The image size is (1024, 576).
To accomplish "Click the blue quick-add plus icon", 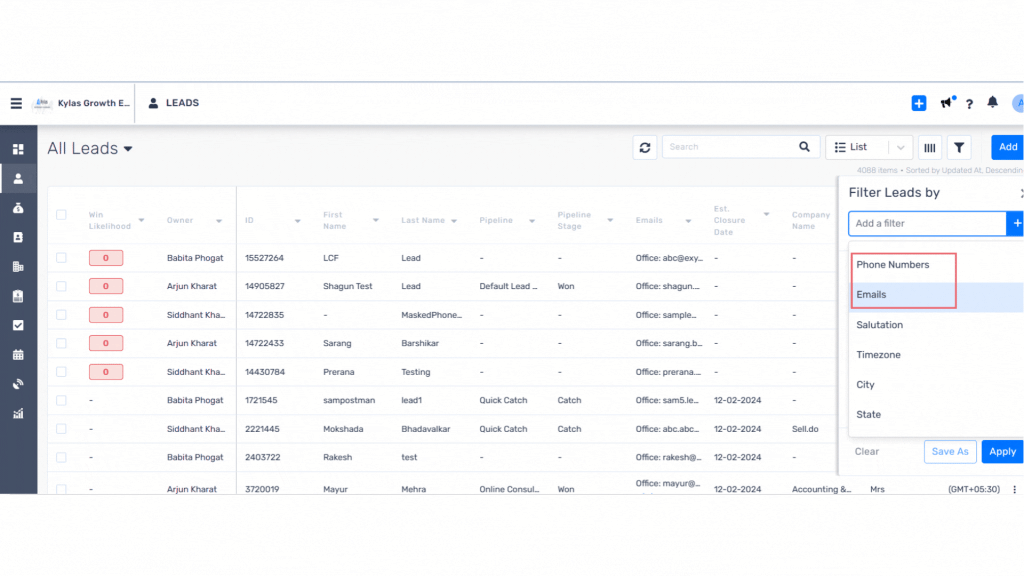I will [919, 103].
